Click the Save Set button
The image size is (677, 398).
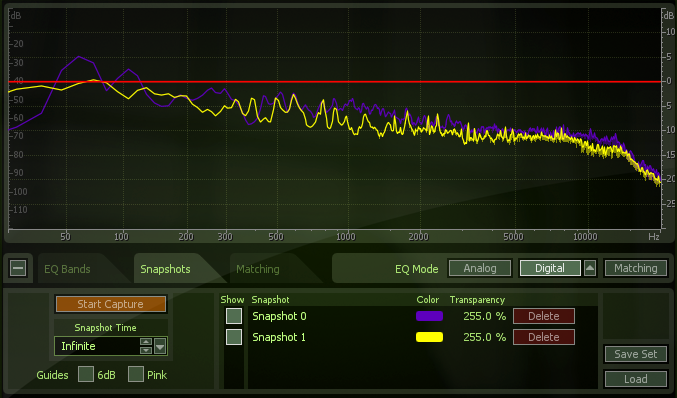point(636,354)
